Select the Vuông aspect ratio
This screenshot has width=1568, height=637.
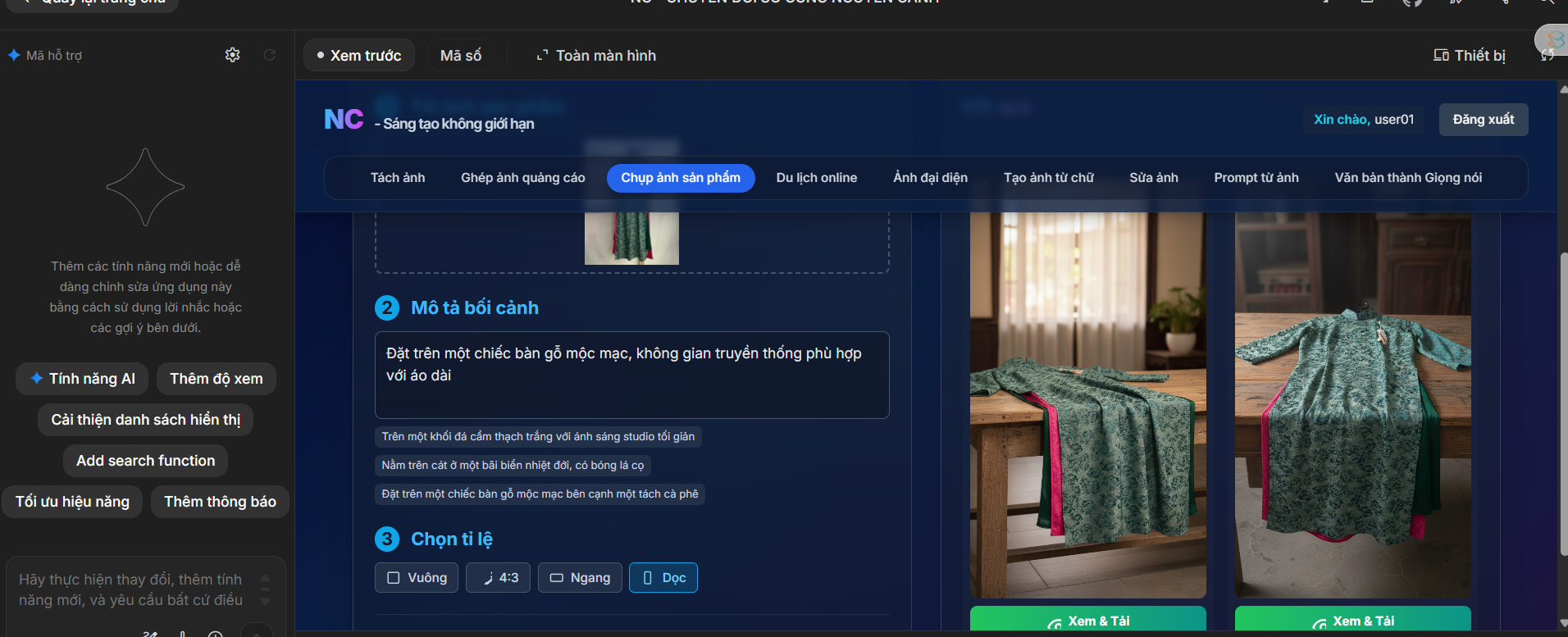click(x=417, y=578)
